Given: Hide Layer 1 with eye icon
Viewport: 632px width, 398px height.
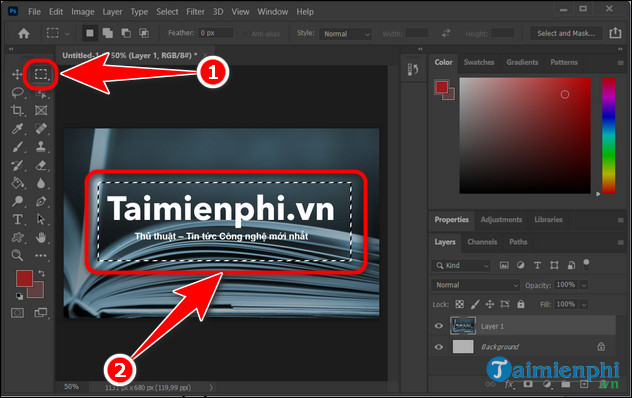Looking at the screenshot, I should [439, 326].
